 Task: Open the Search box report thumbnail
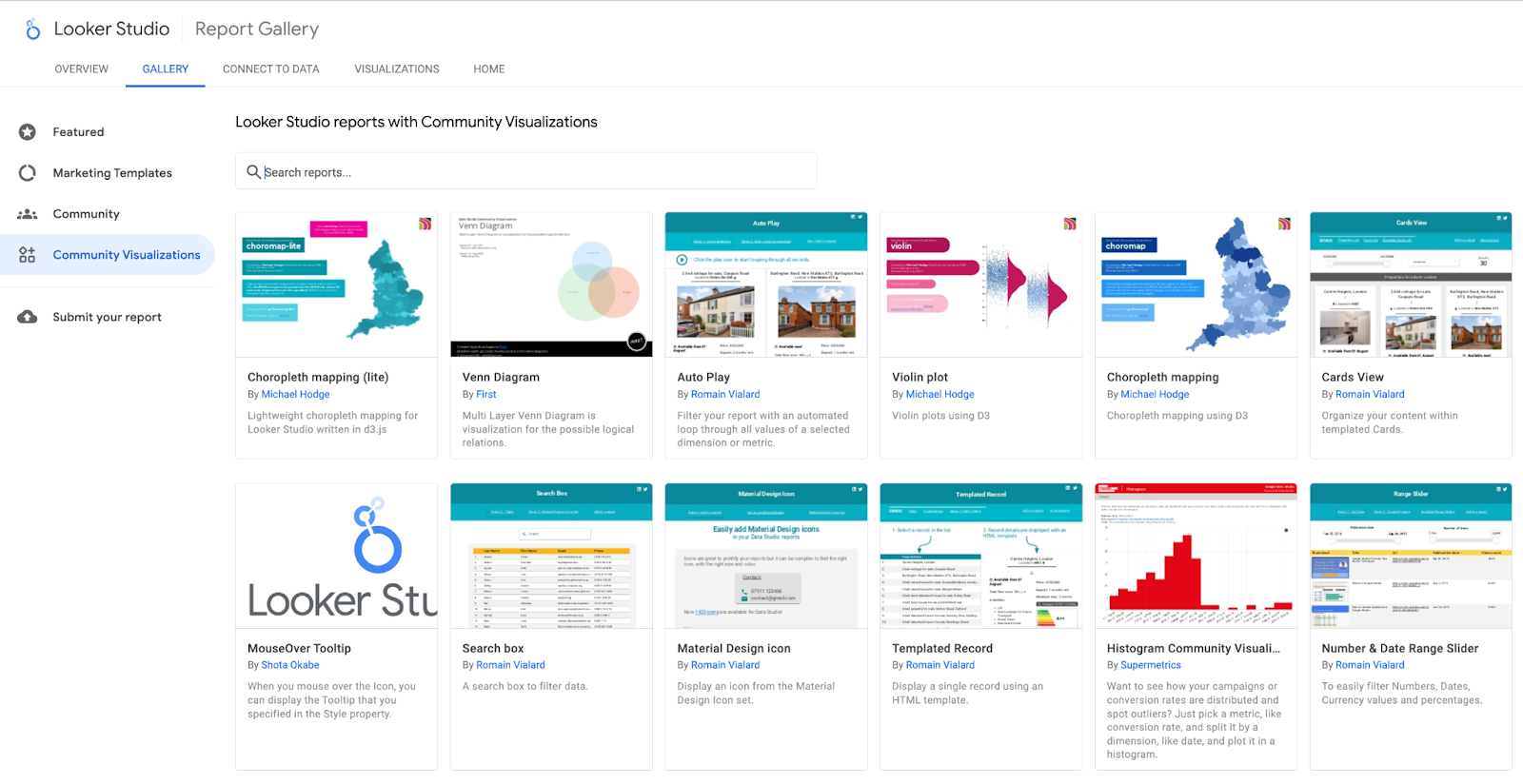tap(551, 556)
